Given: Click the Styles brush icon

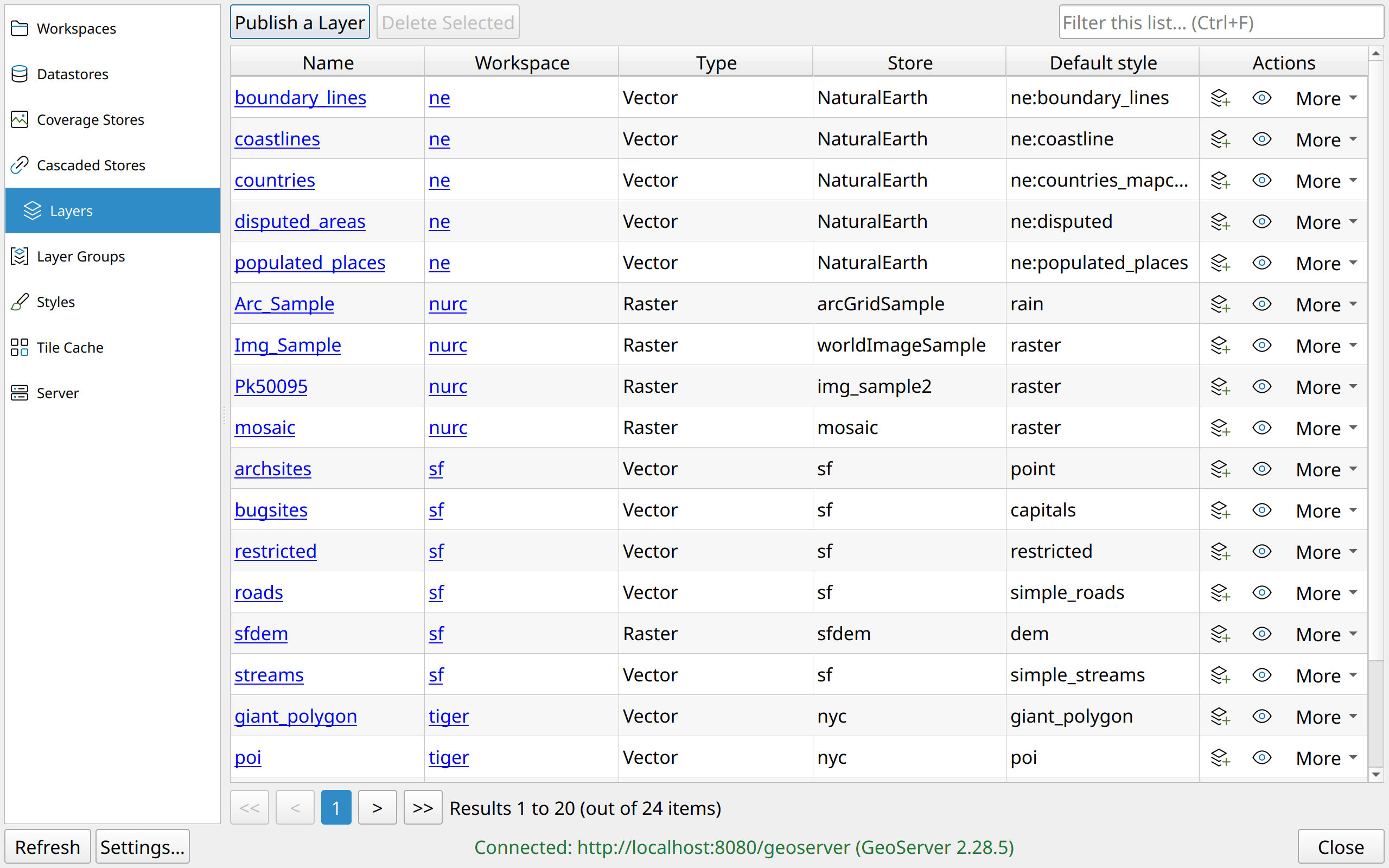Looking at the screenshot, I should pos(20,302).
